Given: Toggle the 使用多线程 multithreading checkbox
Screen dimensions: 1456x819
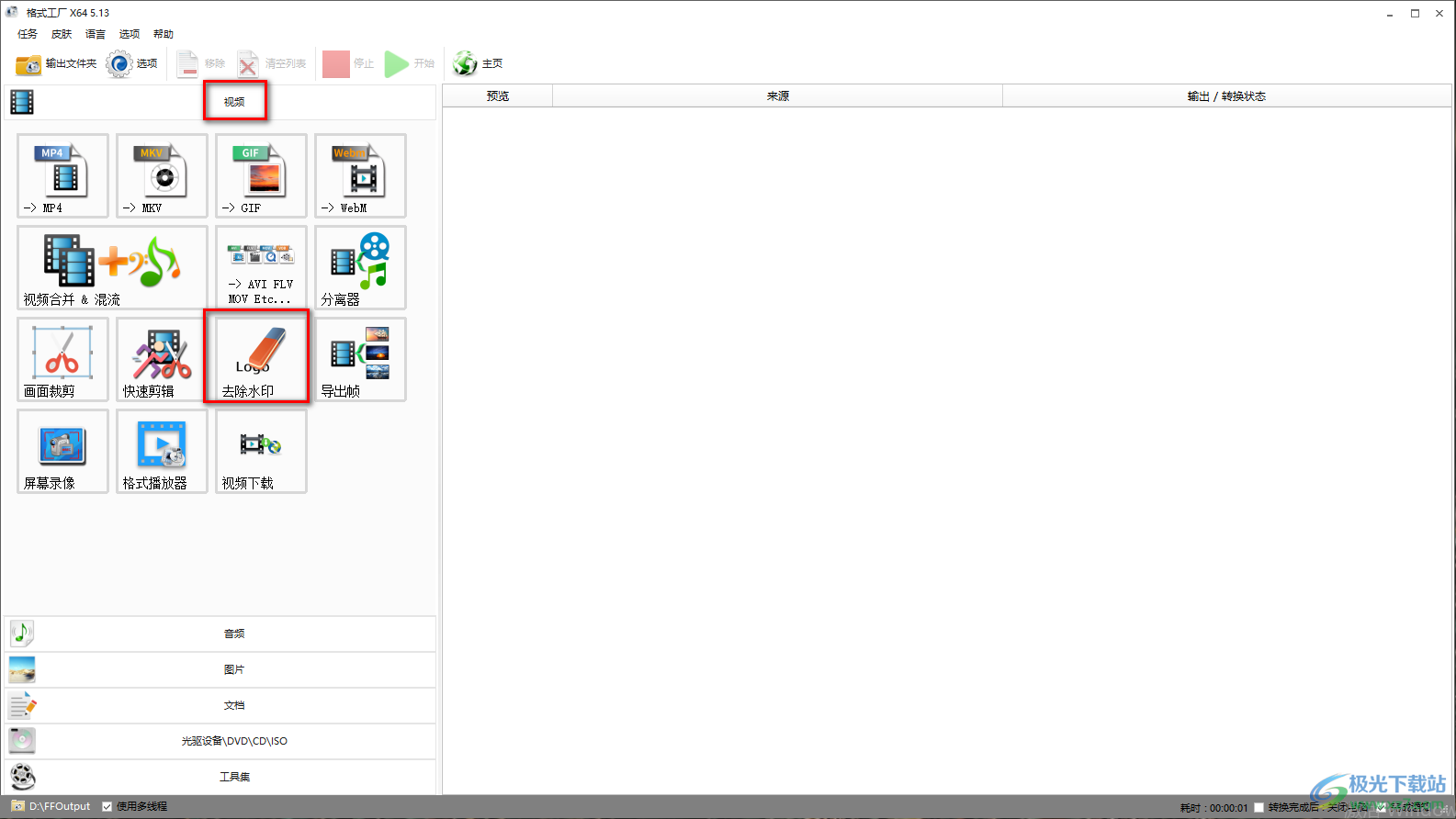Looking at the screenshot, I should [x=107, y=806].
